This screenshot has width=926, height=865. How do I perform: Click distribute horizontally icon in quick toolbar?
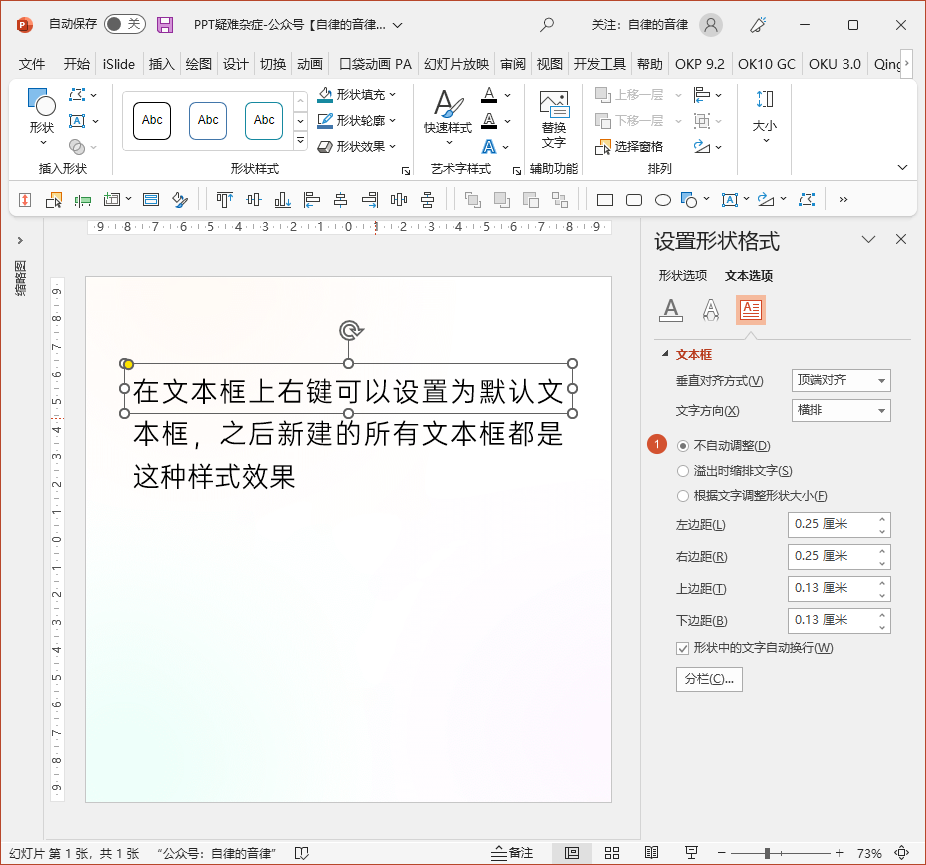(x=399, y=200)
